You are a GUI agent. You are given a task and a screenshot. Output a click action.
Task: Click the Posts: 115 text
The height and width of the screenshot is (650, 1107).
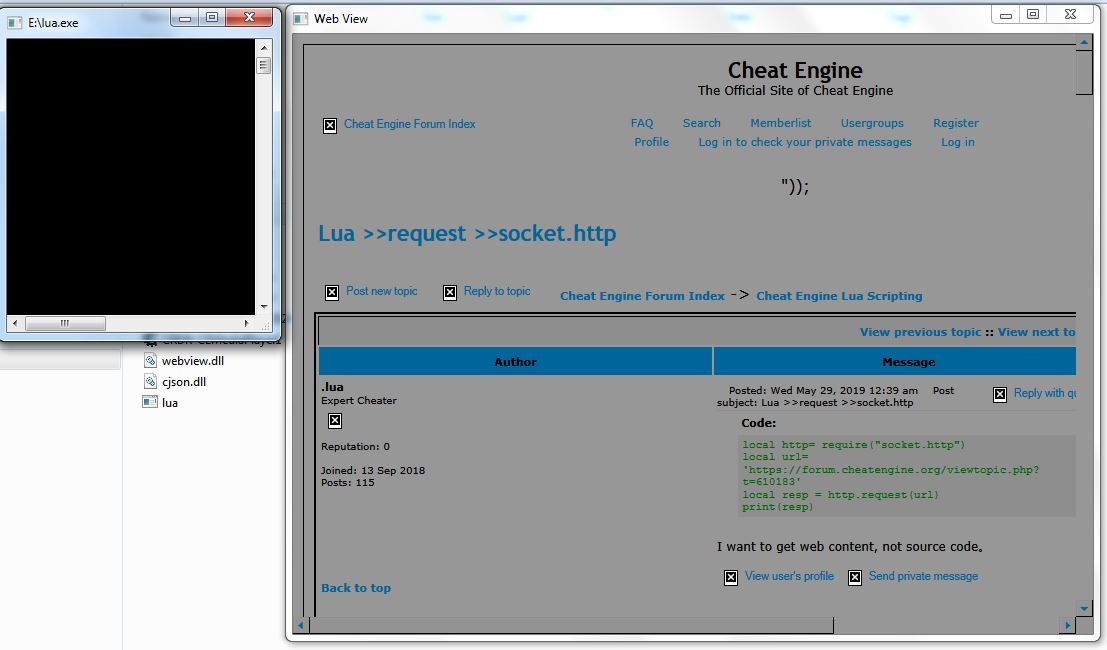click(x=348, y=483)
